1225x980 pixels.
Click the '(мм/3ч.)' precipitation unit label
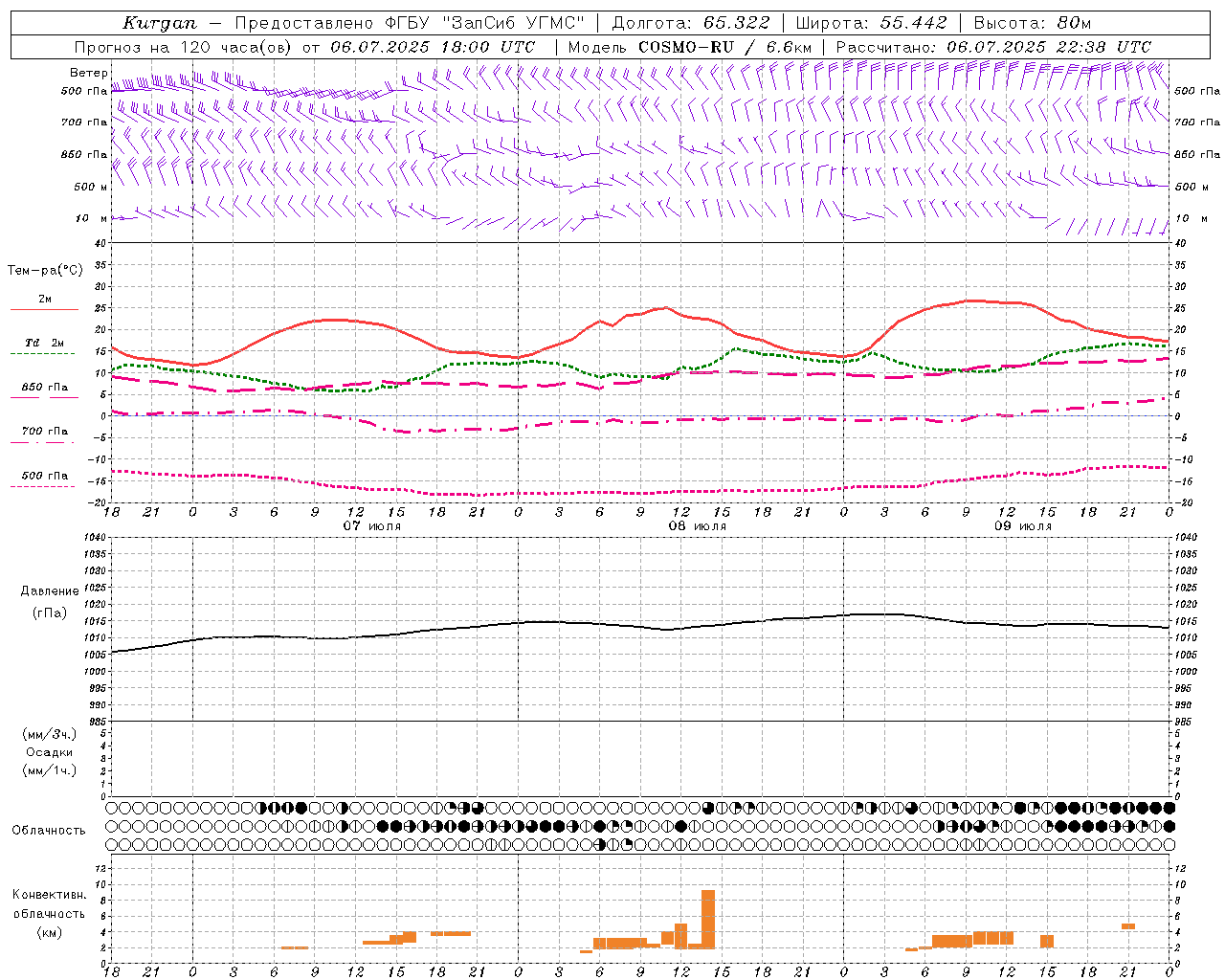click(50, 734)
